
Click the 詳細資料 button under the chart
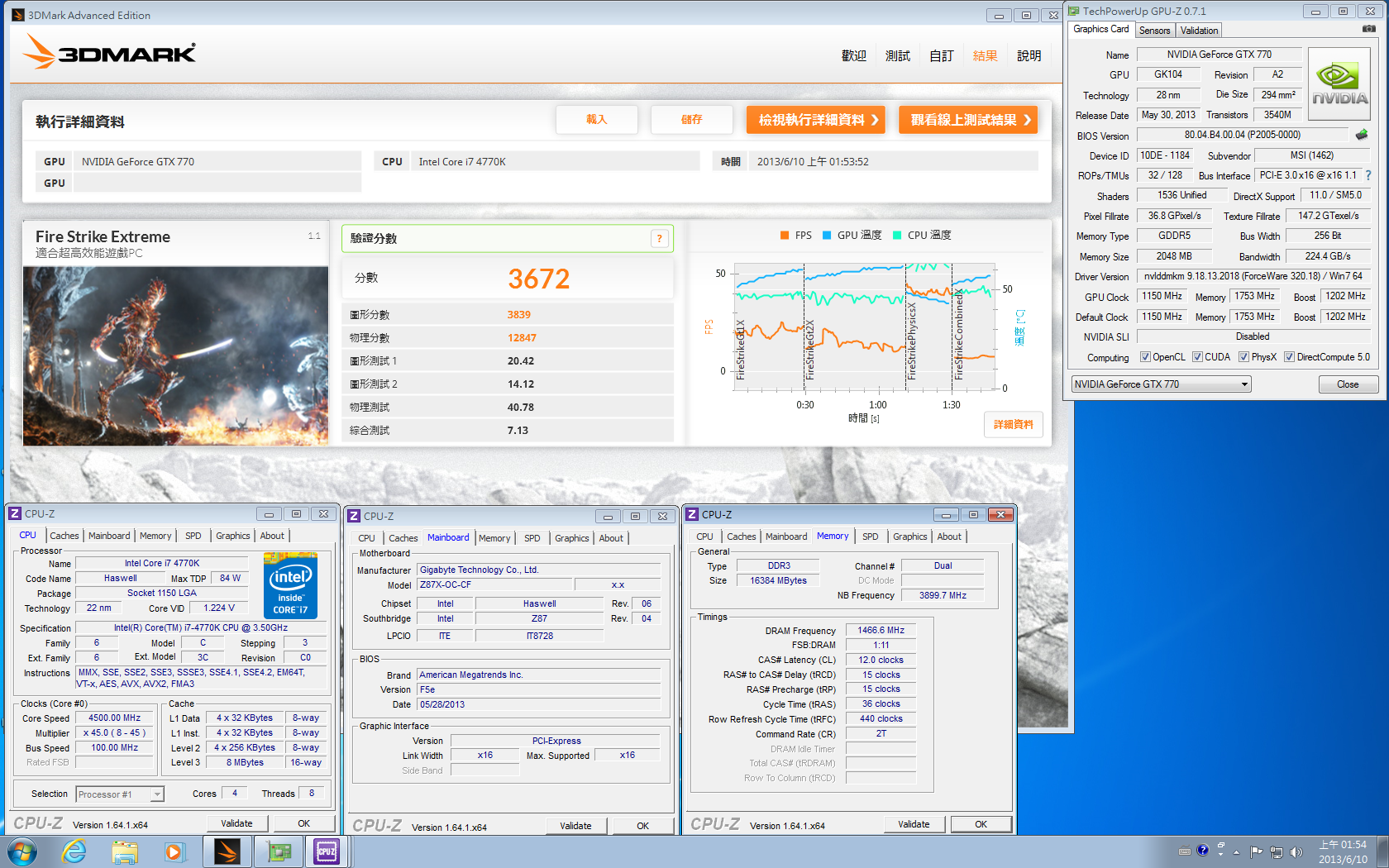click(1014, 425)
